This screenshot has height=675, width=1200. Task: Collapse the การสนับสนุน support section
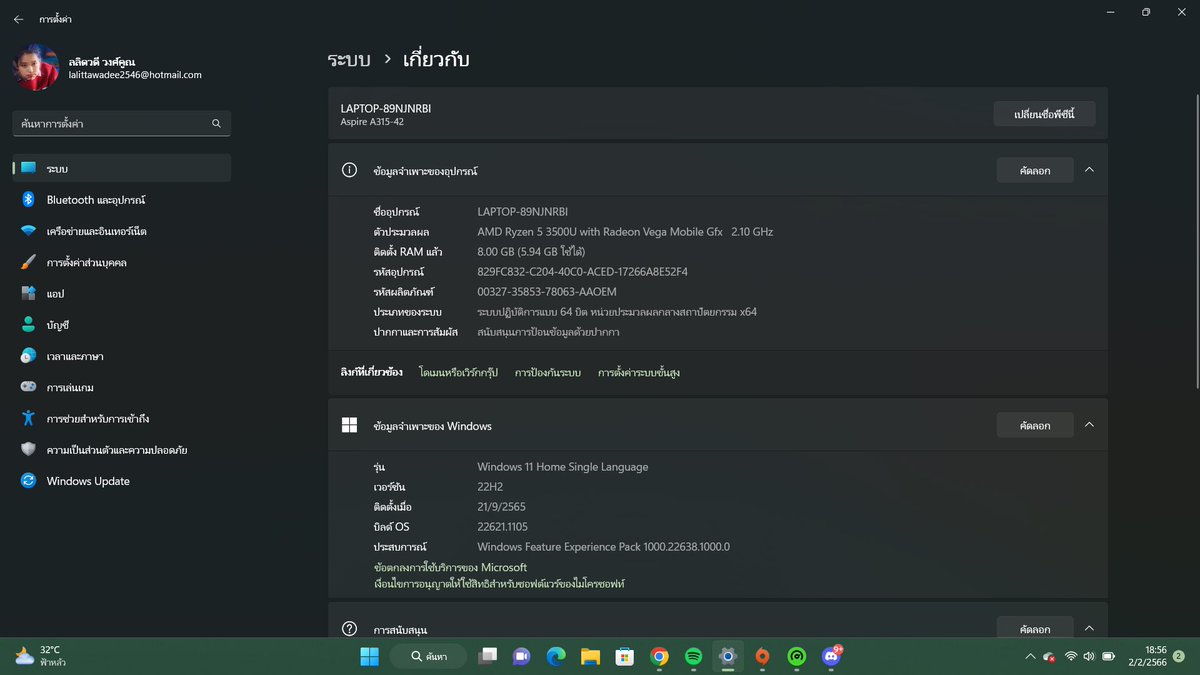(1089, 629)
